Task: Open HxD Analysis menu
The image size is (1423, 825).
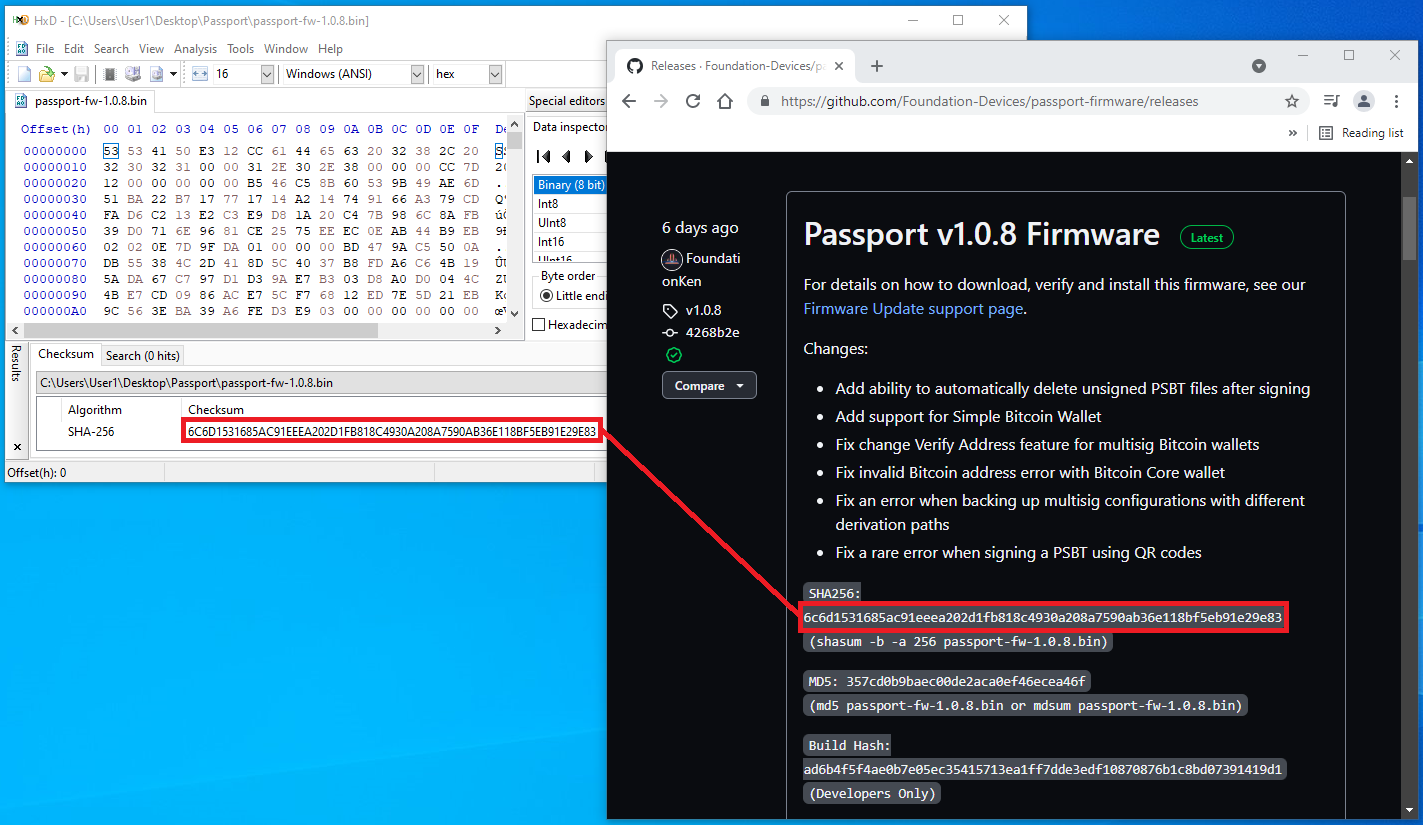Action: point(195,48)
